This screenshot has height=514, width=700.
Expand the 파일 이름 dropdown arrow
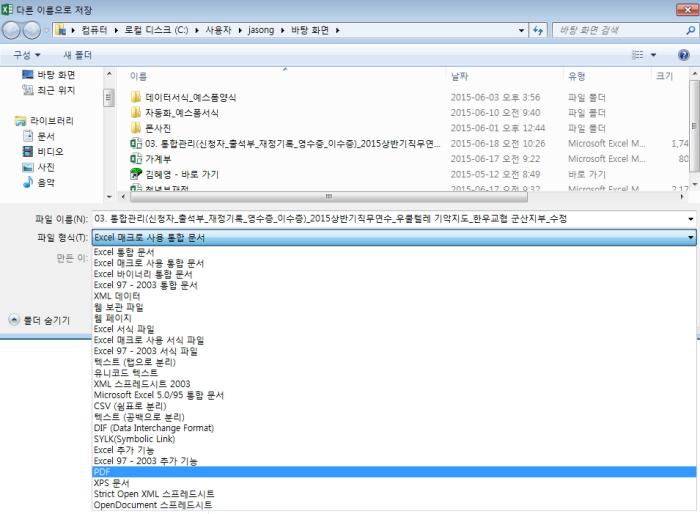click(x=691, y=219)
